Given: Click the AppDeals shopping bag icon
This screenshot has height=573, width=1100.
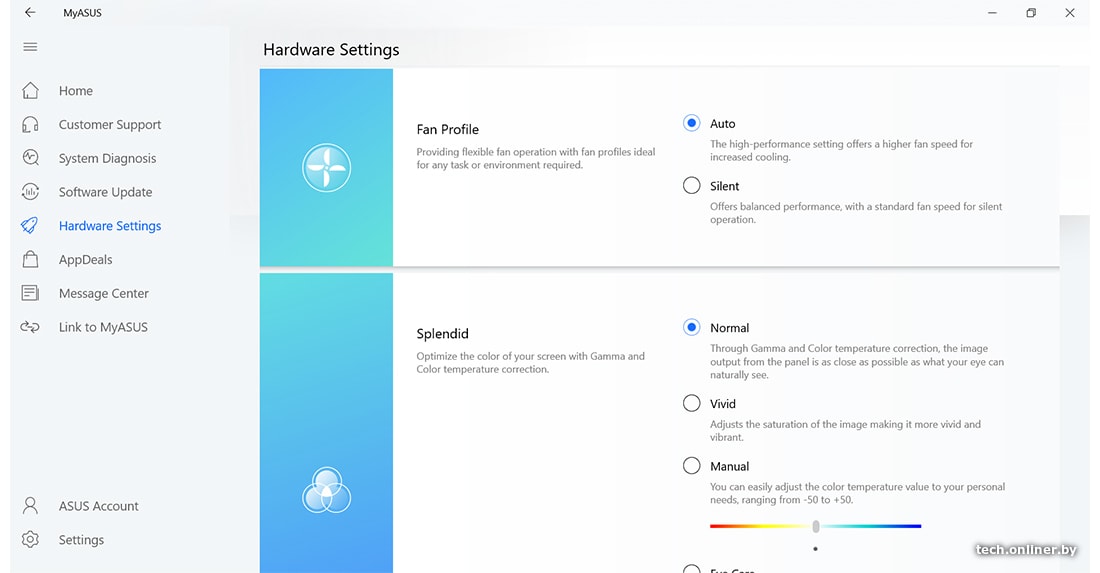Looking at the screenshot, I should 30,259.
